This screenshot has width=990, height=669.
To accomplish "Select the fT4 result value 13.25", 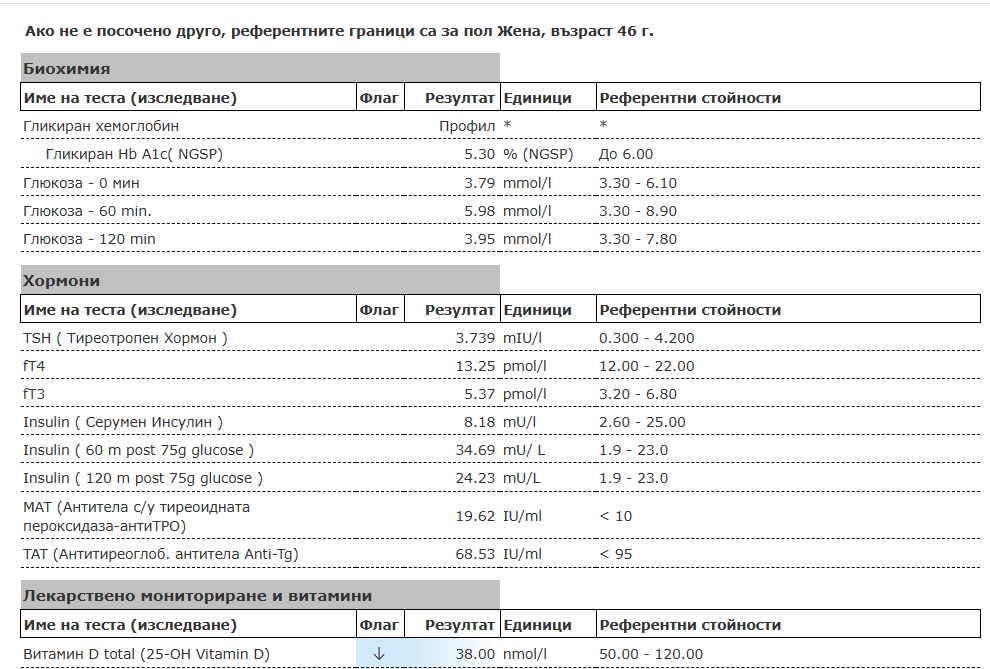I will [475, 366].
